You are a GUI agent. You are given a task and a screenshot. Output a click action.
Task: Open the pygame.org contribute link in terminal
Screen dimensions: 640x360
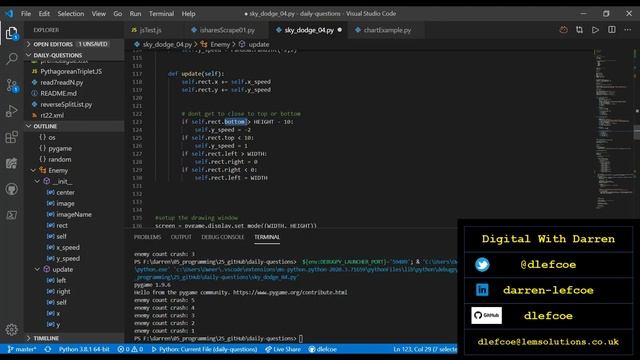pyautogui.click(x=290, y=292)
